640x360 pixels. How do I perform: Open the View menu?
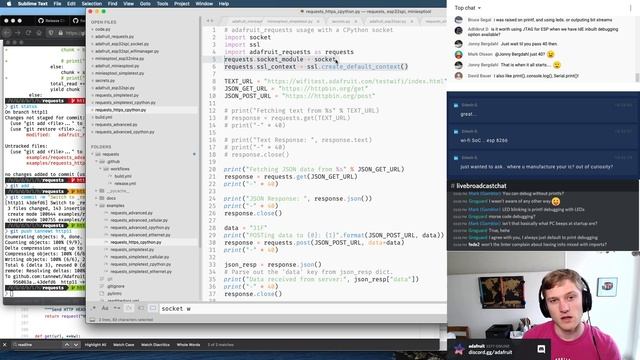click(x=129, y=4)
